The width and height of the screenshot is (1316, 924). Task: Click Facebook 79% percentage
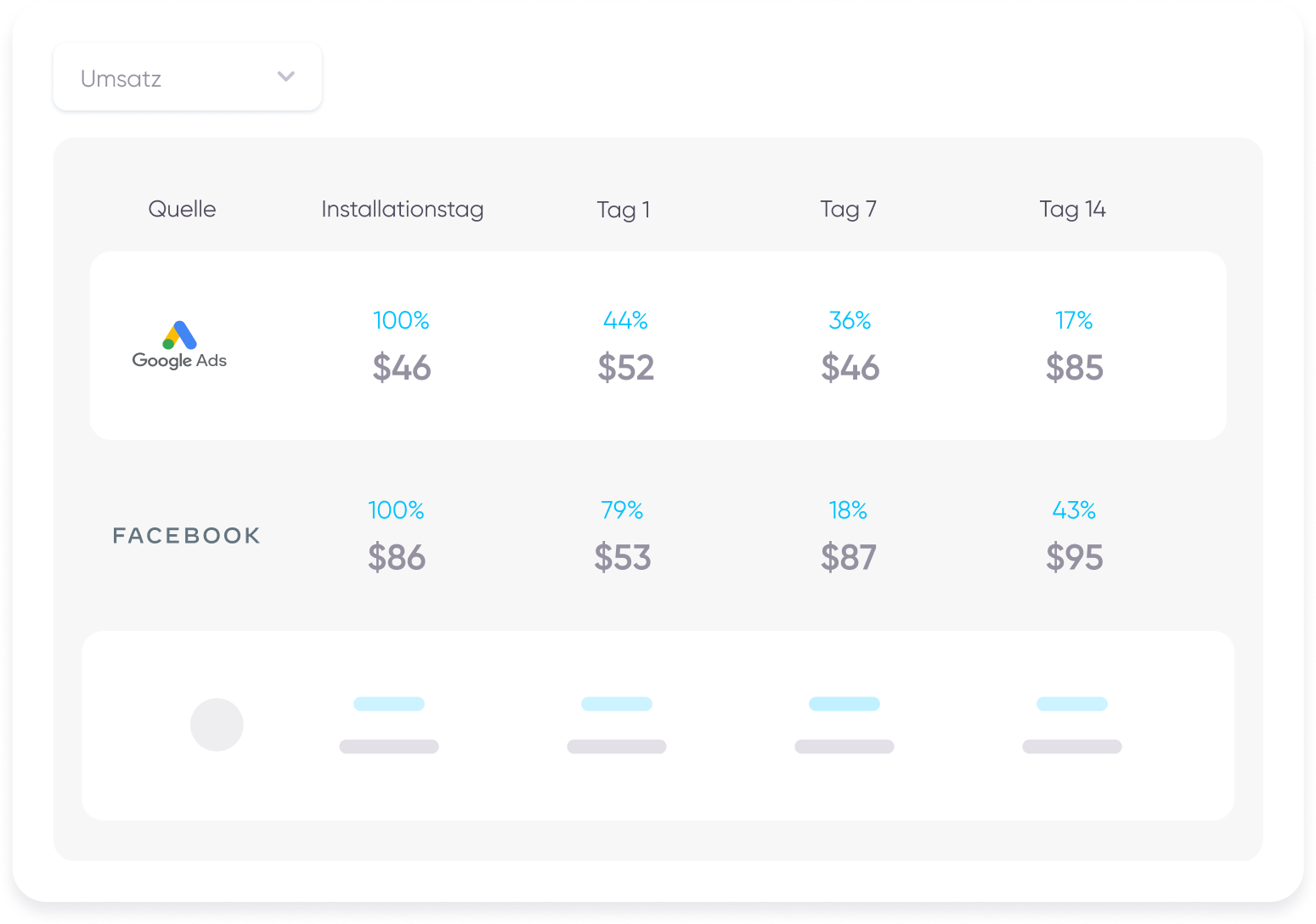point(622,510)
